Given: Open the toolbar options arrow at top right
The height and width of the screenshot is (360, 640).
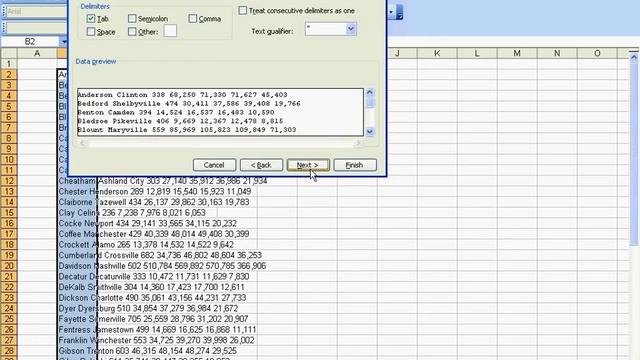Looking at the screenshot, I should [400, 12].
